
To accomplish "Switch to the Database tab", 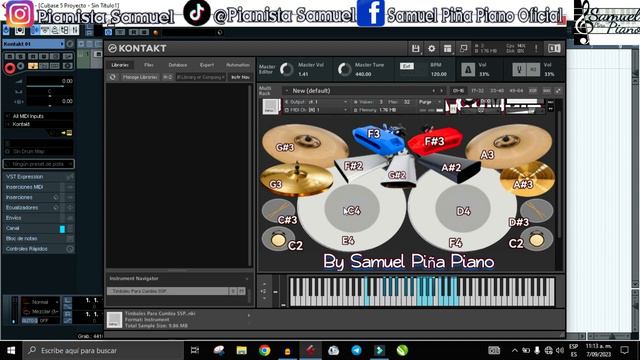I will [178, 65].
